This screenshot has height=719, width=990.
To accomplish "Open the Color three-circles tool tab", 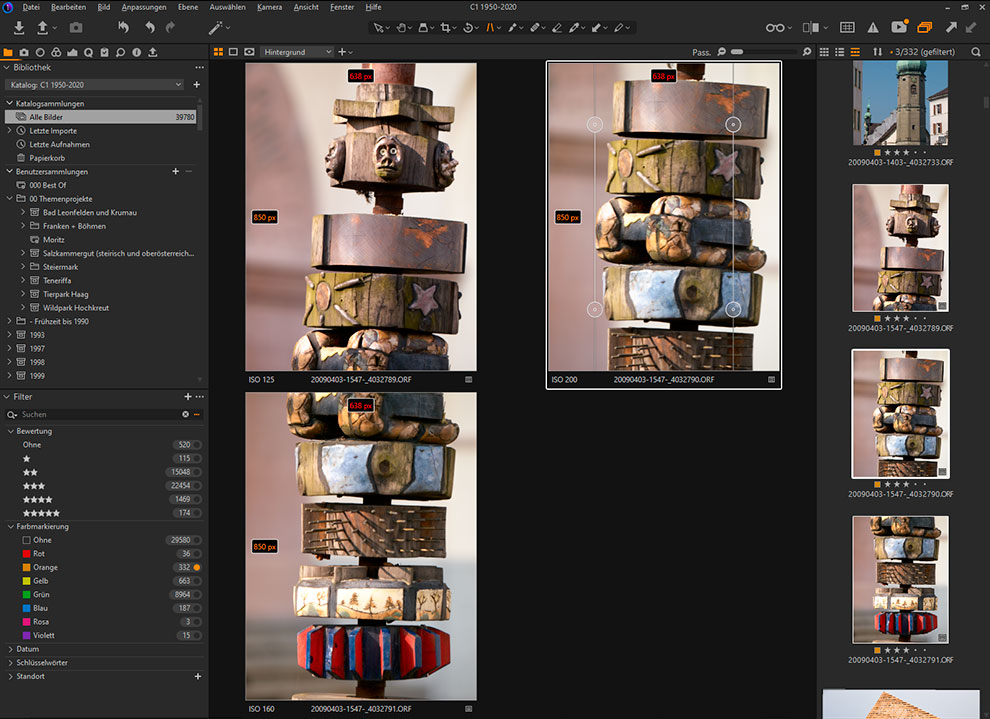I will pos(56,52).
